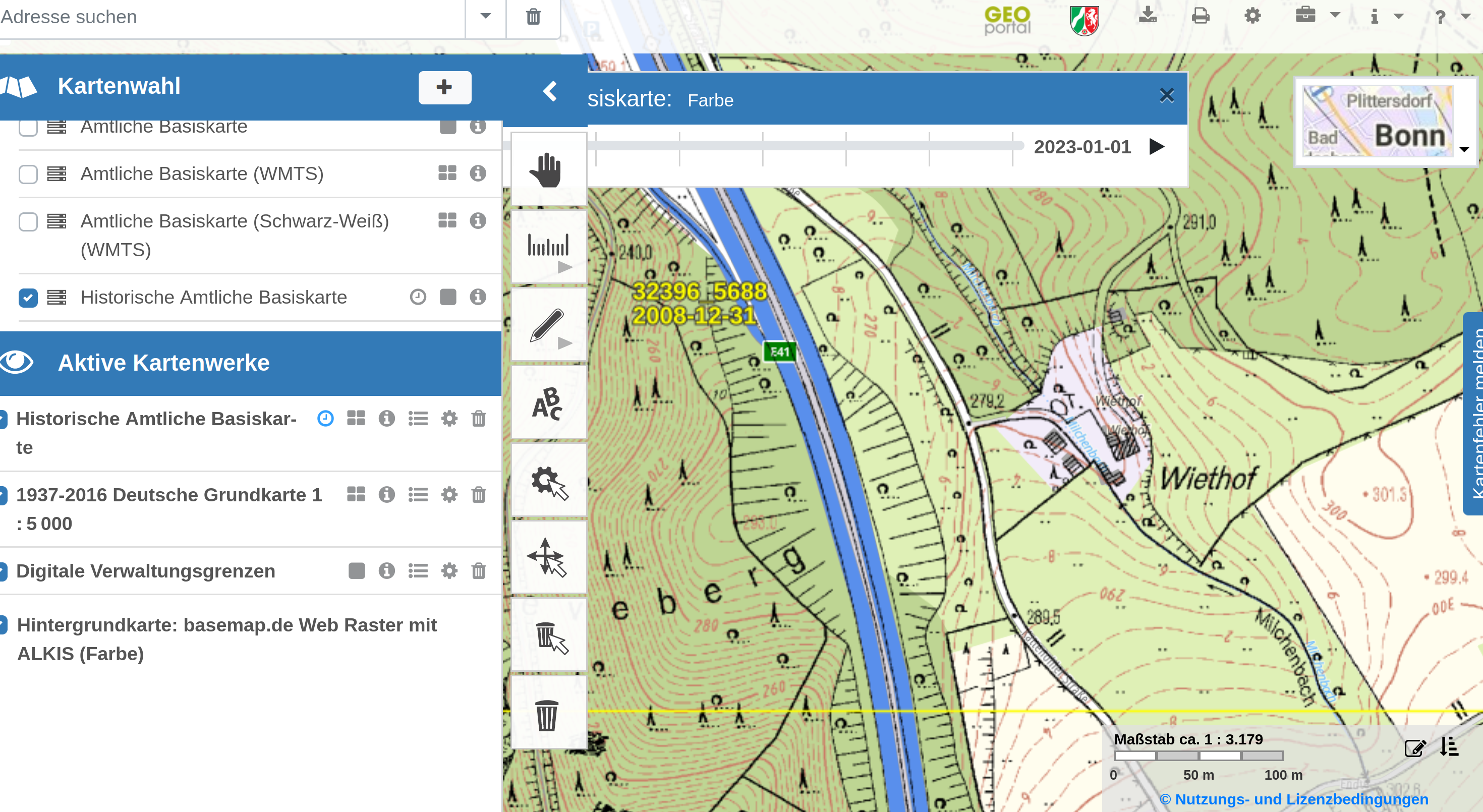Toggle visibility of Digitale Verwaltungsgrenzen
The width and height of the screenshot is (1483, 812).
pyautogui.click(x=4, y=571)
